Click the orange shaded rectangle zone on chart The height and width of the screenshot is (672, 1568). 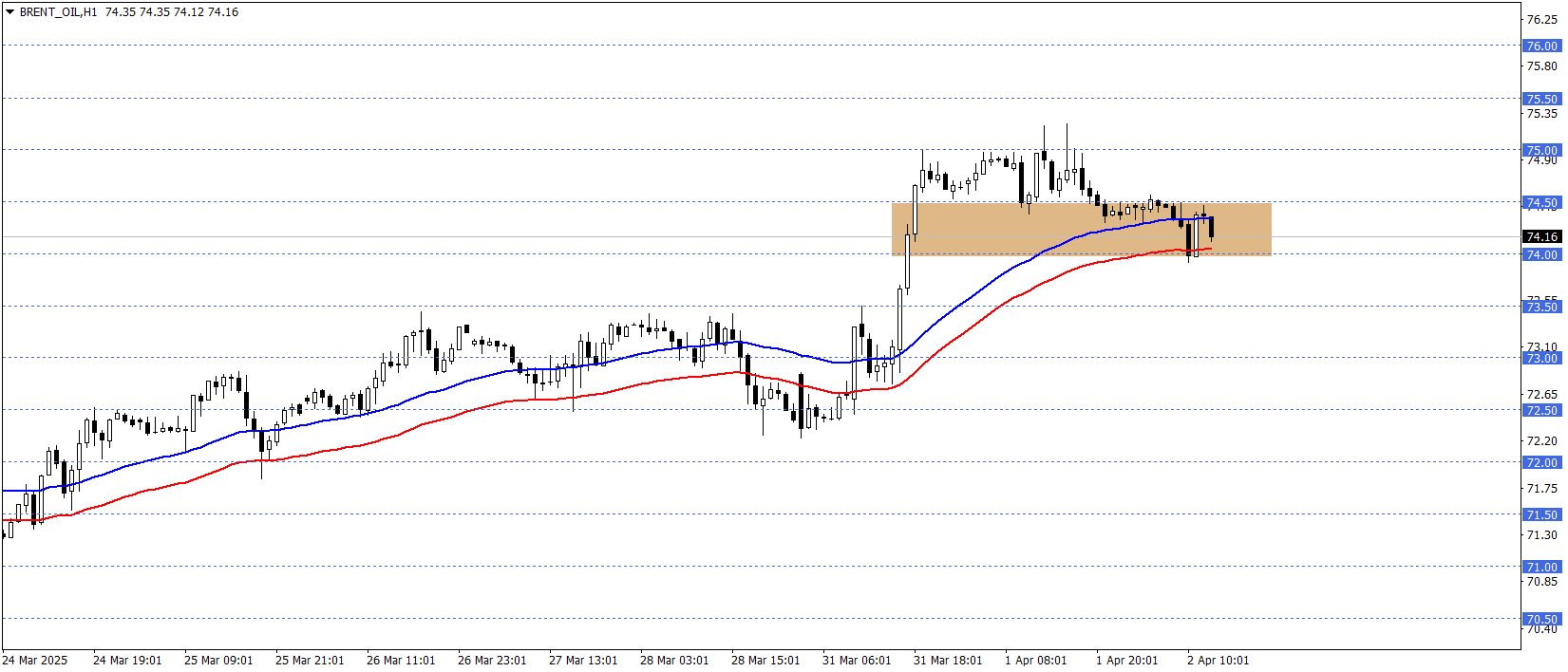pyautogui.click(x=1081, y=229)
